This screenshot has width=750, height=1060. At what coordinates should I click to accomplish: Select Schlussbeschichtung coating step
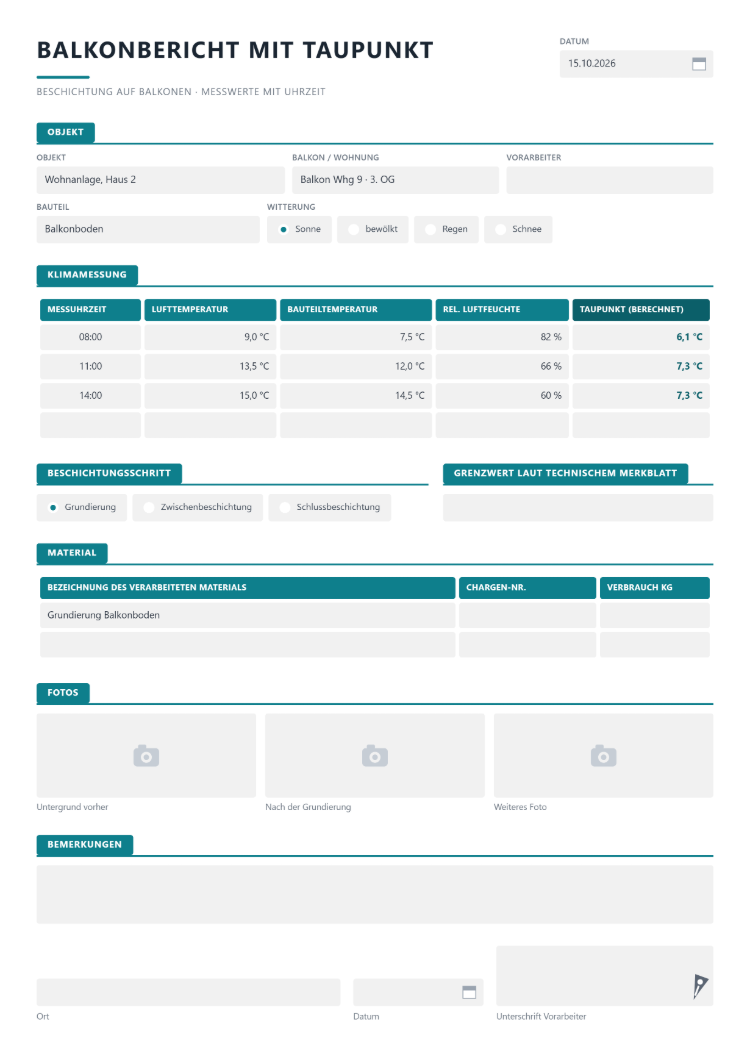pyautogui.click(x=330, y=507)
